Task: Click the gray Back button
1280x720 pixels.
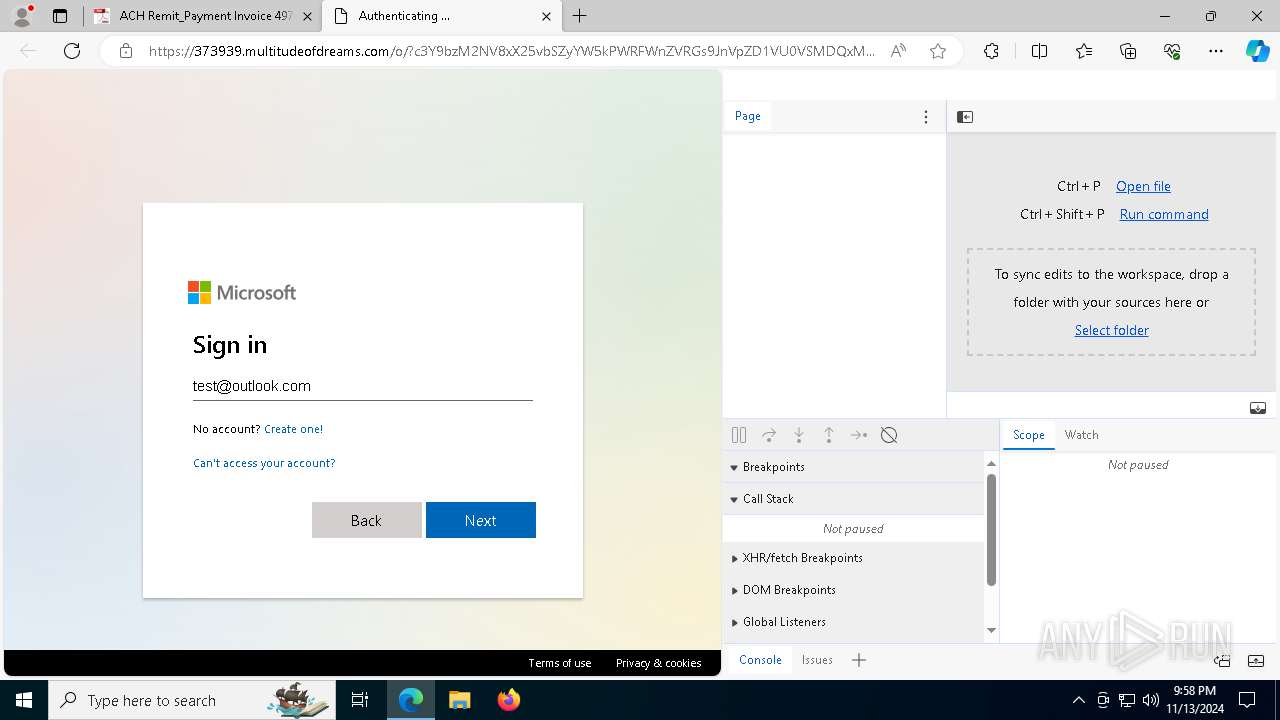Action: click(366, 520)
